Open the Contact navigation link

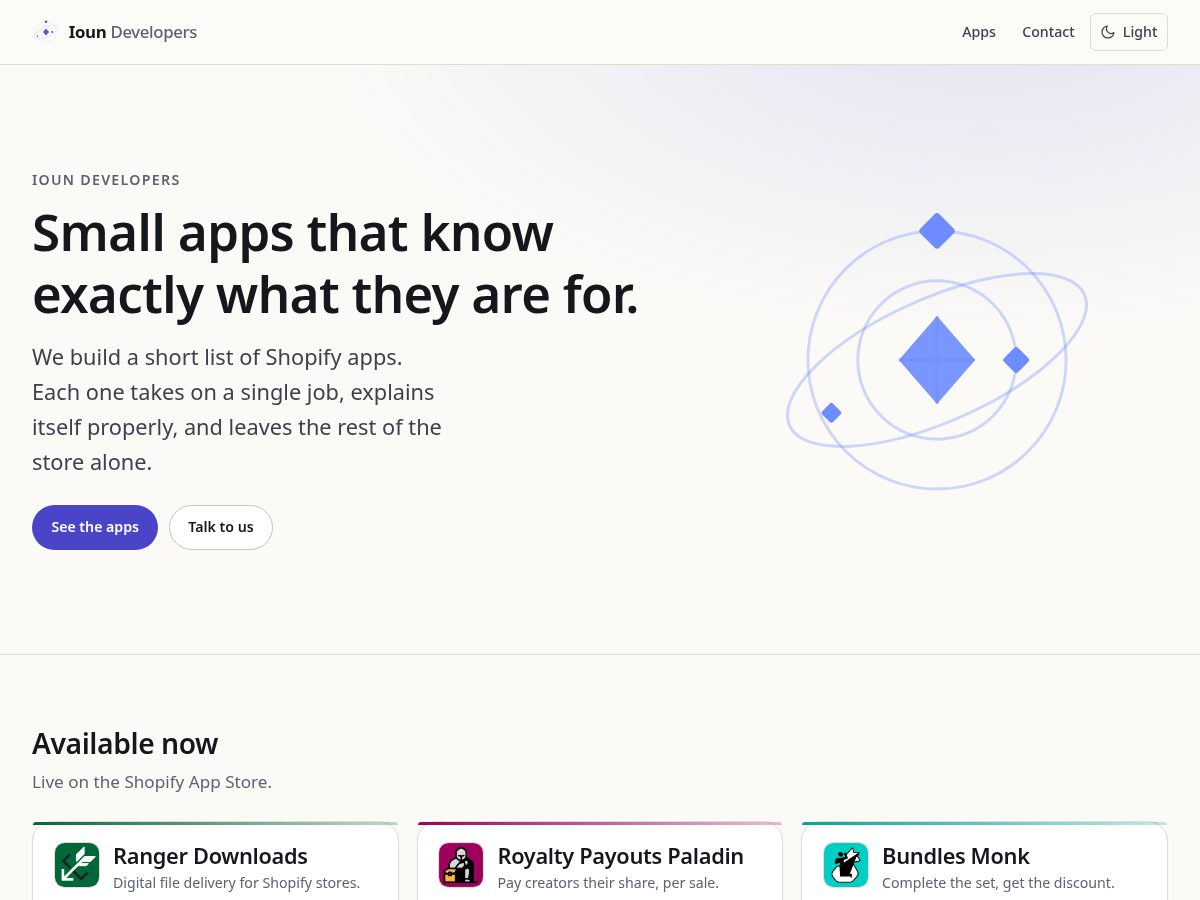pyautogui.click(x=1048, y=32)
